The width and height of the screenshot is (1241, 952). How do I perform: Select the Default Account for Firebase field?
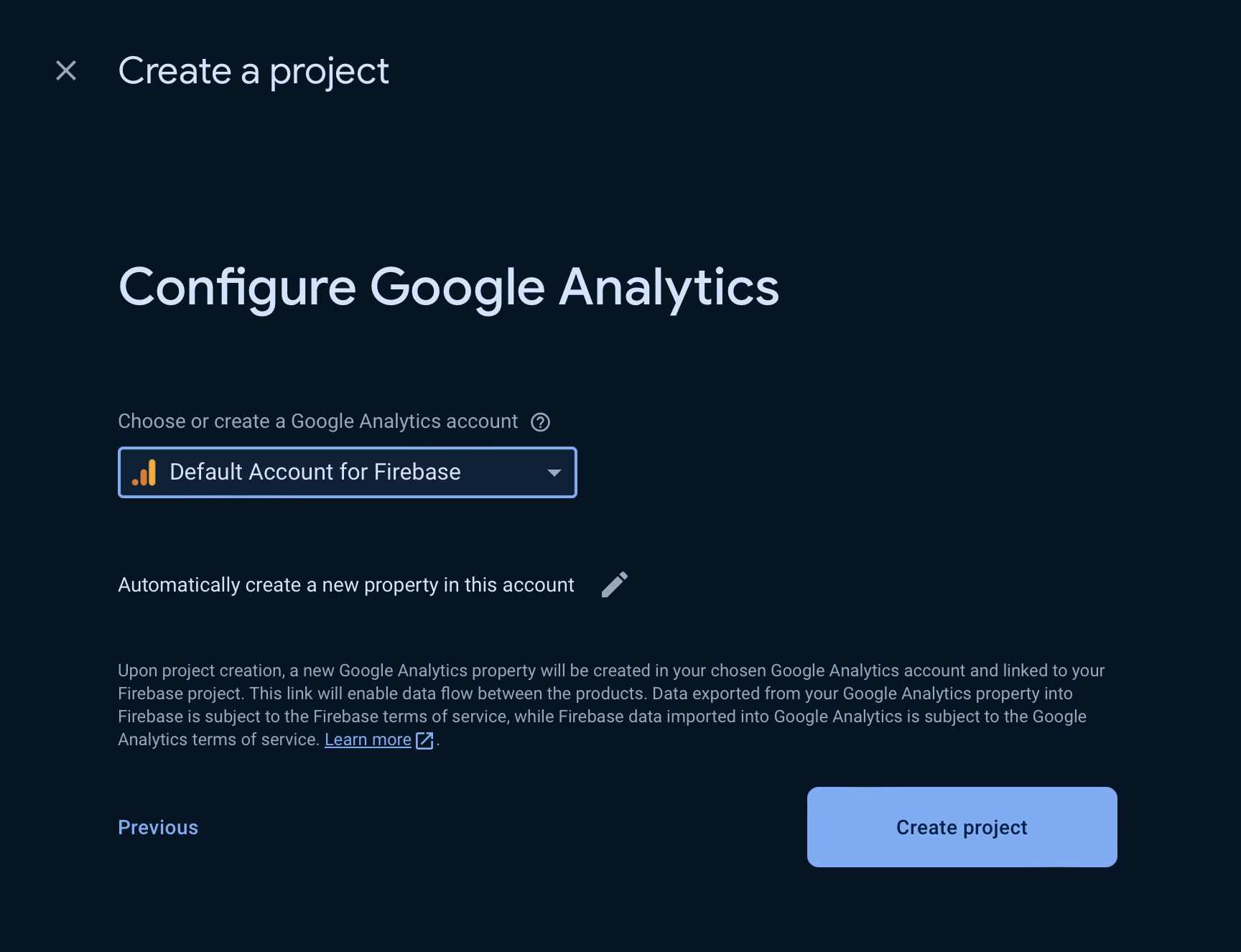click(x=347, y=472)
